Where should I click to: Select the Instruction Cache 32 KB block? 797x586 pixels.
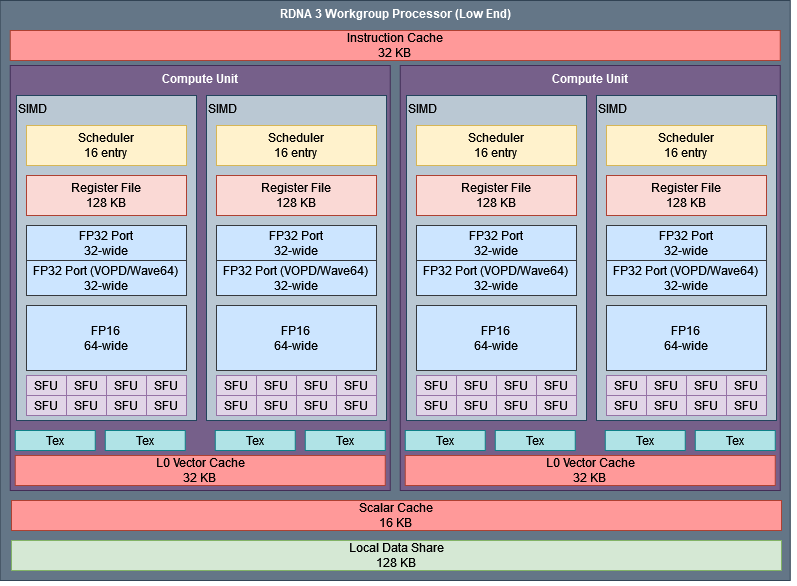(x=395, y=45)
